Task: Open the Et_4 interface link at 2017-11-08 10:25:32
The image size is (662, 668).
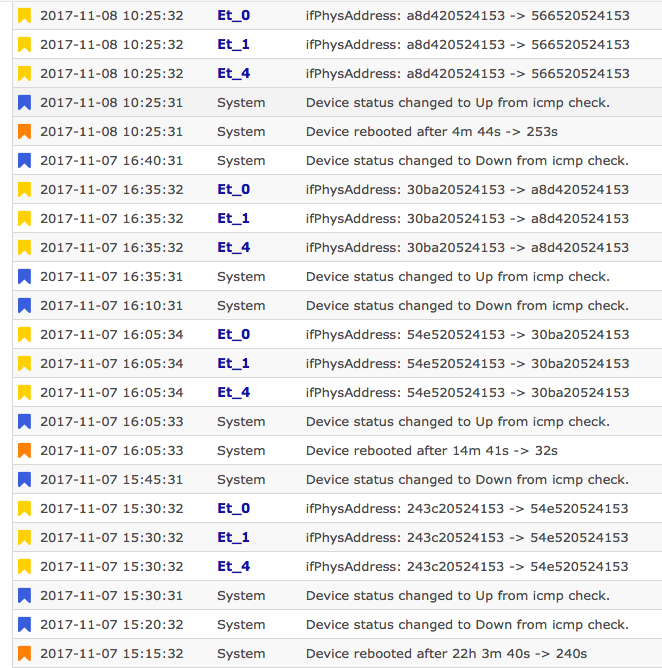Action: 233,73
